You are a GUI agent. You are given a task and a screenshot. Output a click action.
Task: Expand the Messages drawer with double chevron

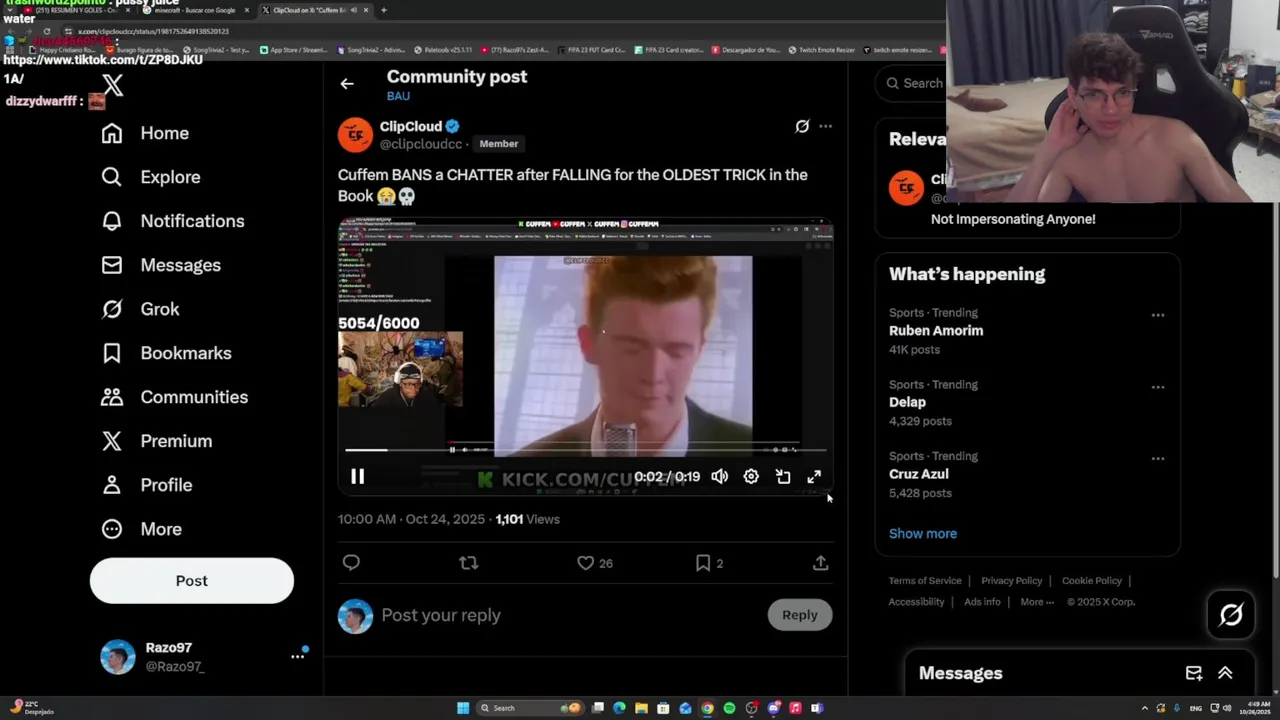click(x=1225, y=673)
